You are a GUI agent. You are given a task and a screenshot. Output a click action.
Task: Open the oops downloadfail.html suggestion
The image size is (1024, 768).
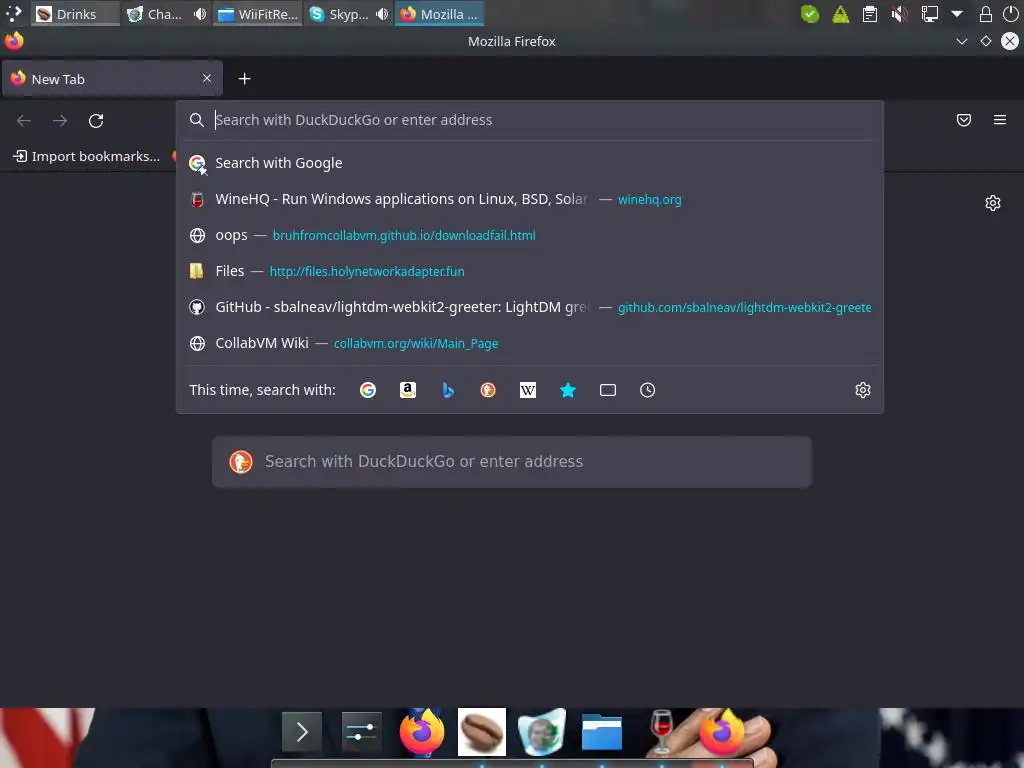(x=530, y=235)
